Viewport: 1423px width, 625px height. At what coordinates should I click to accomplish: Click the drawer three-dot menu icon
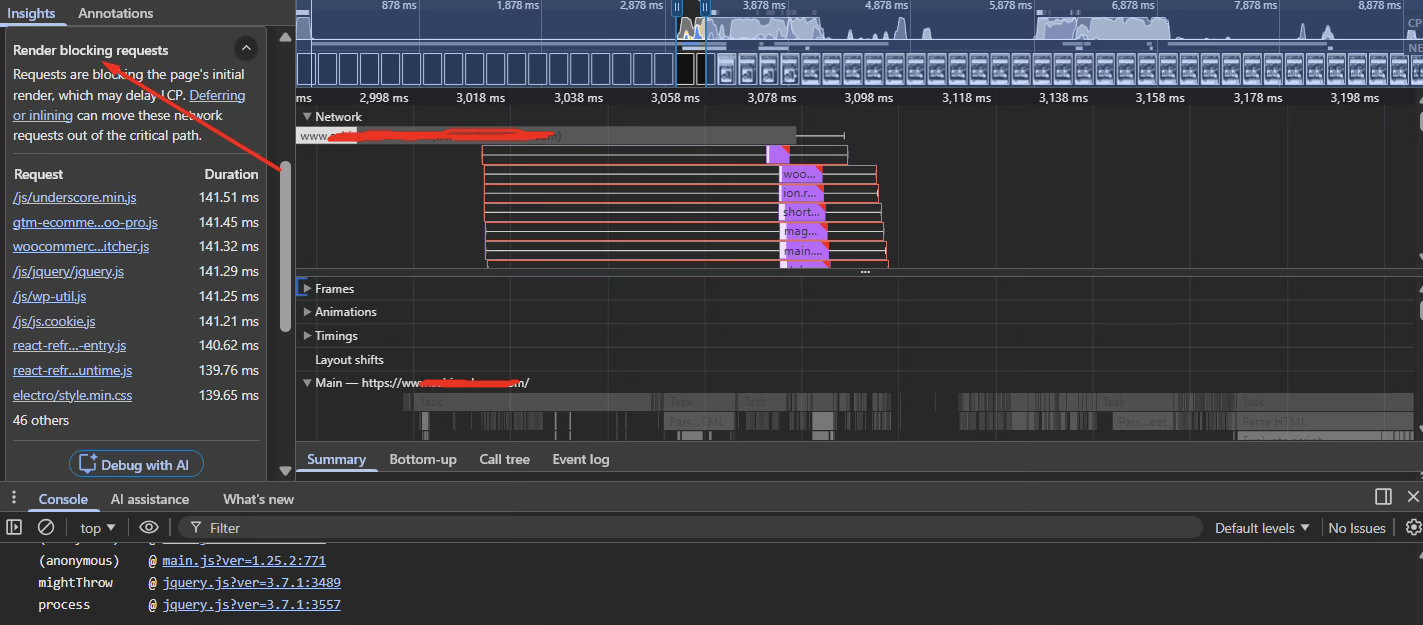point(14,498)
